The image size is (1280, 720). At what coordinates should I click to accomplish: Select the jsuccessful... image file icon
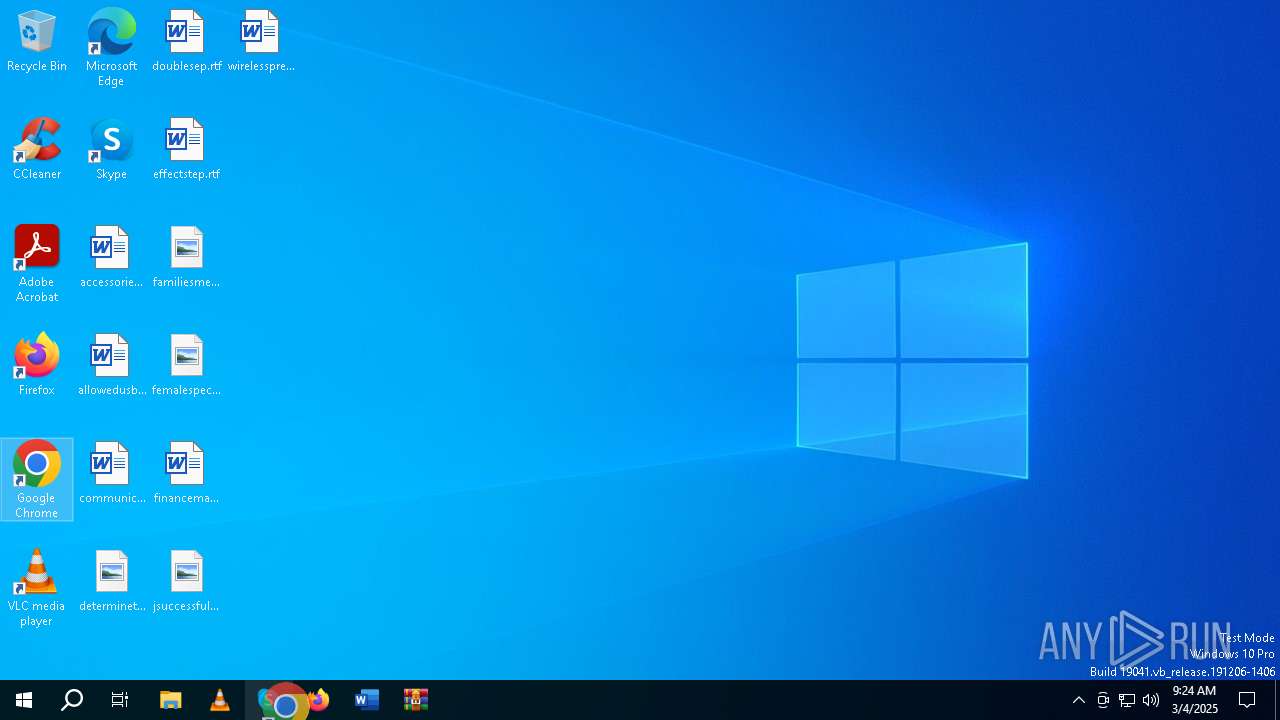pos(186,582)
